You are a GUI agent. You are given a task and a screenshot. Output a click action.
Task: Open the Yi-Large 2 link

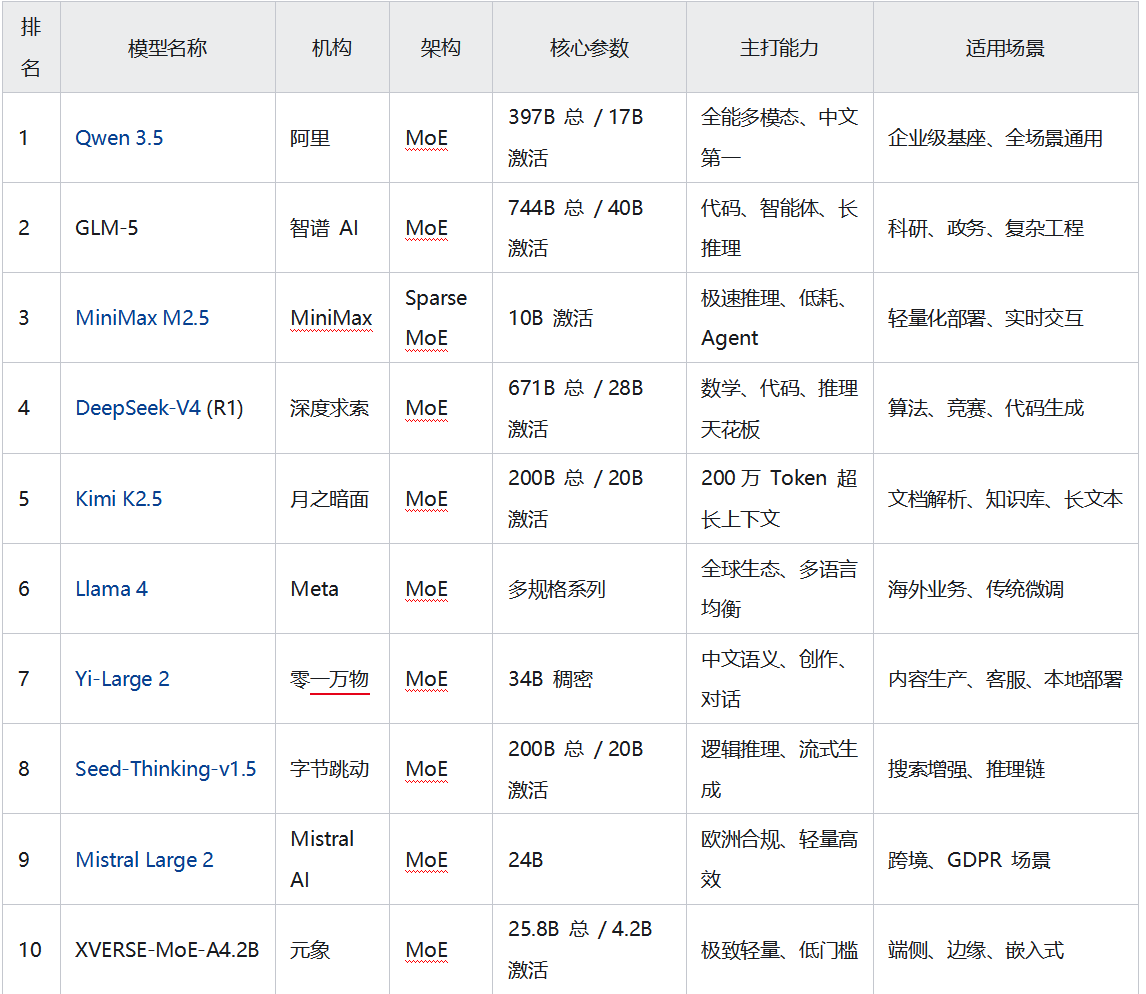pyautogui.click(x=122, y=679)
